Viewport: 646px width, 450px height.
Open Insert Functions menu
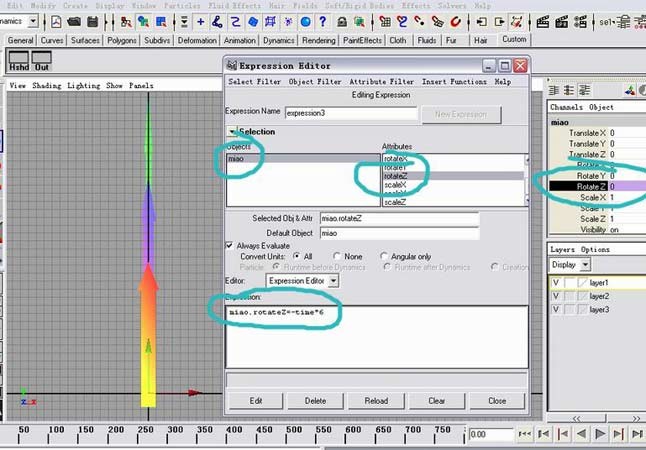pos(454,82)
